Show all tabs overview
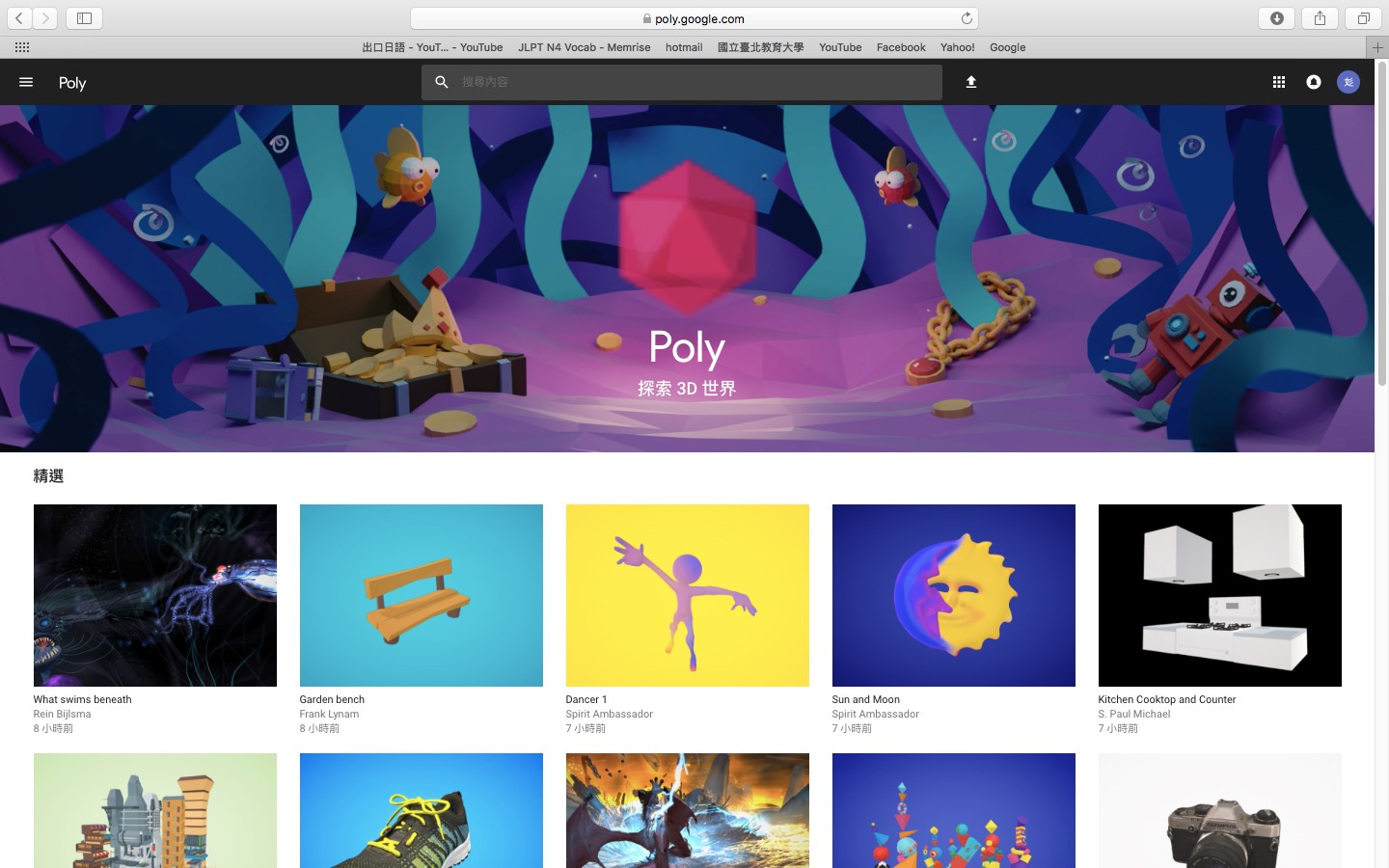Image resolution: width=1389 pixels, height=868 pixels. pyautogui.click(x=1364, y=18)
